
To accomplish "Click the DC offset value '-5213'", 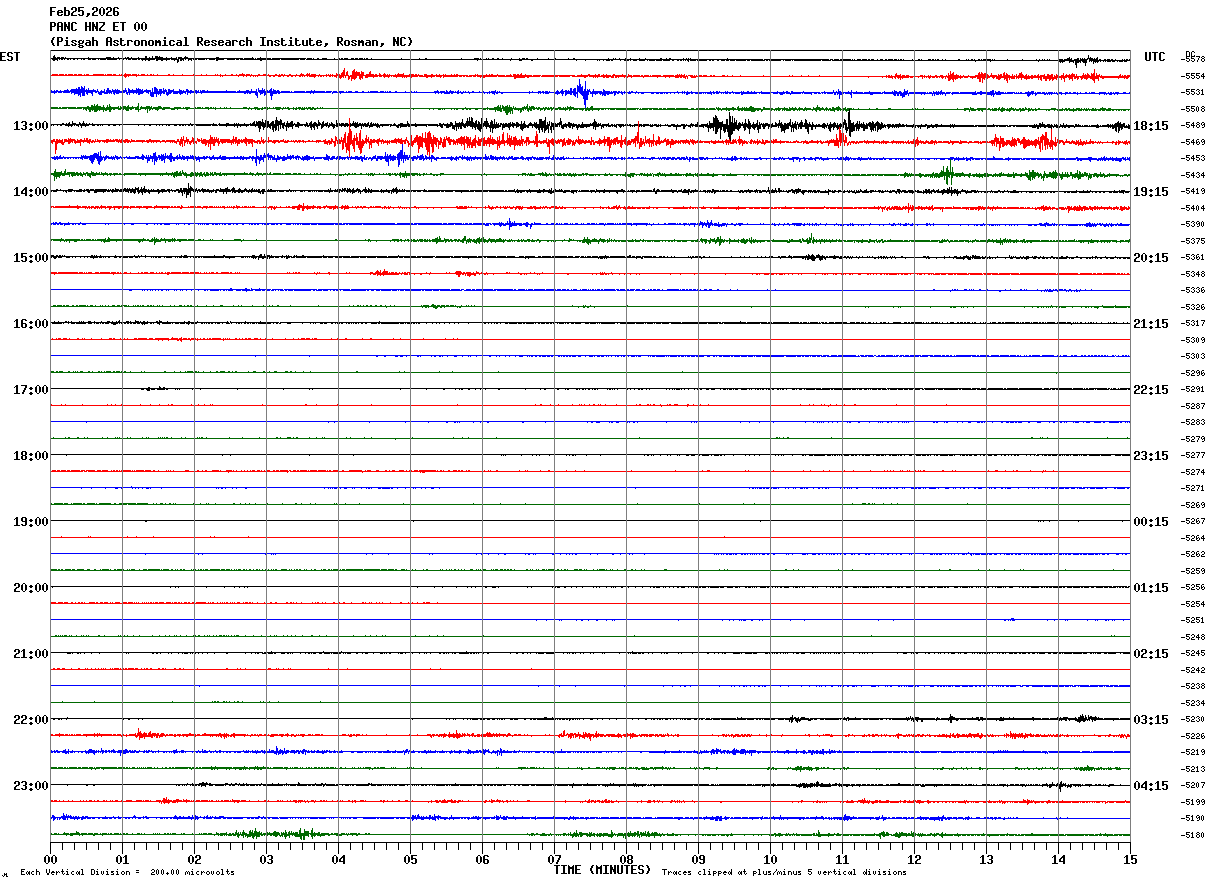I will click(x=1193, y=769).
